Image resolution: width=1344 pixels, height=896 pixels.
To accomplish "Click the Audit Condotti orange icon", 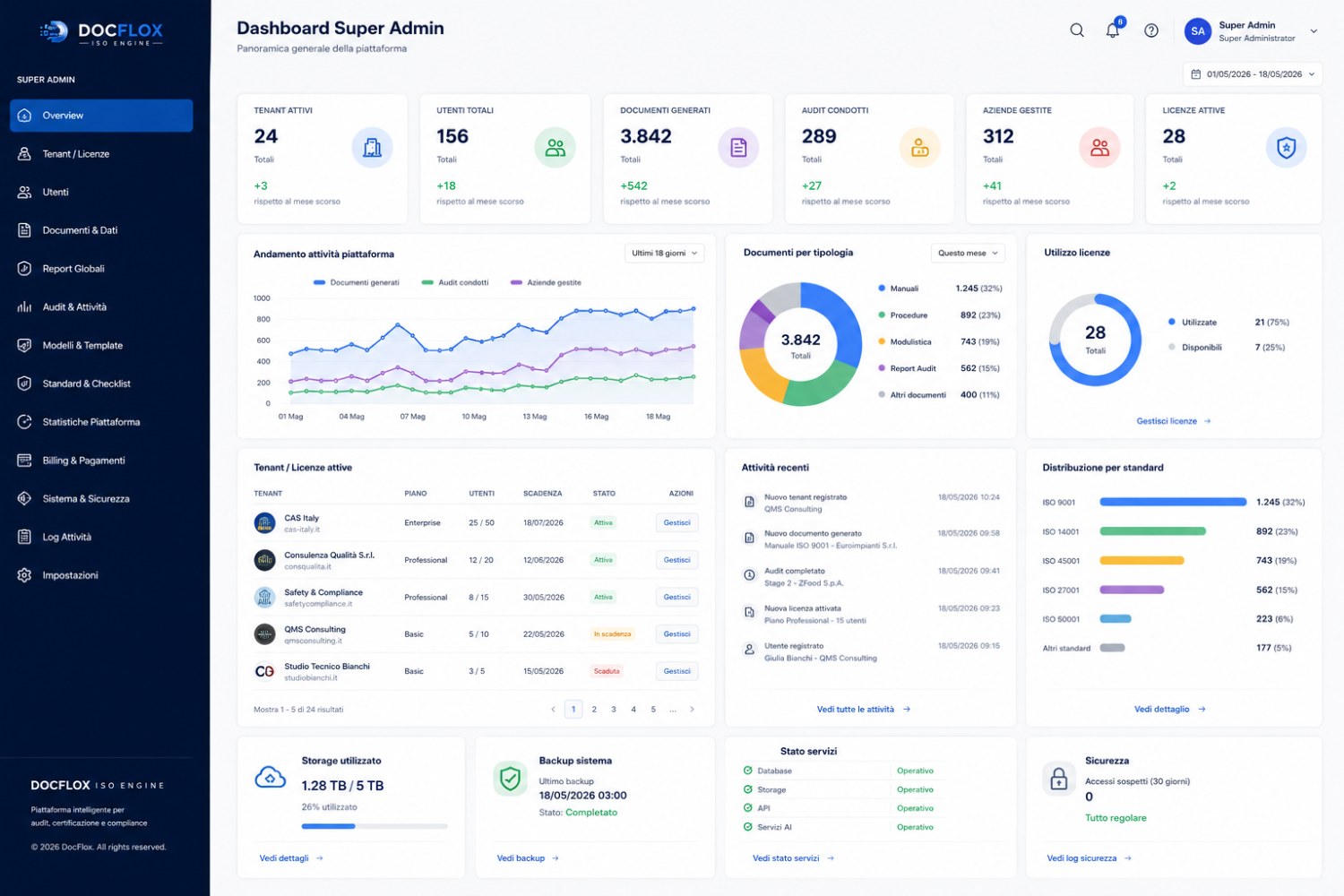I will tap(919, 148).
